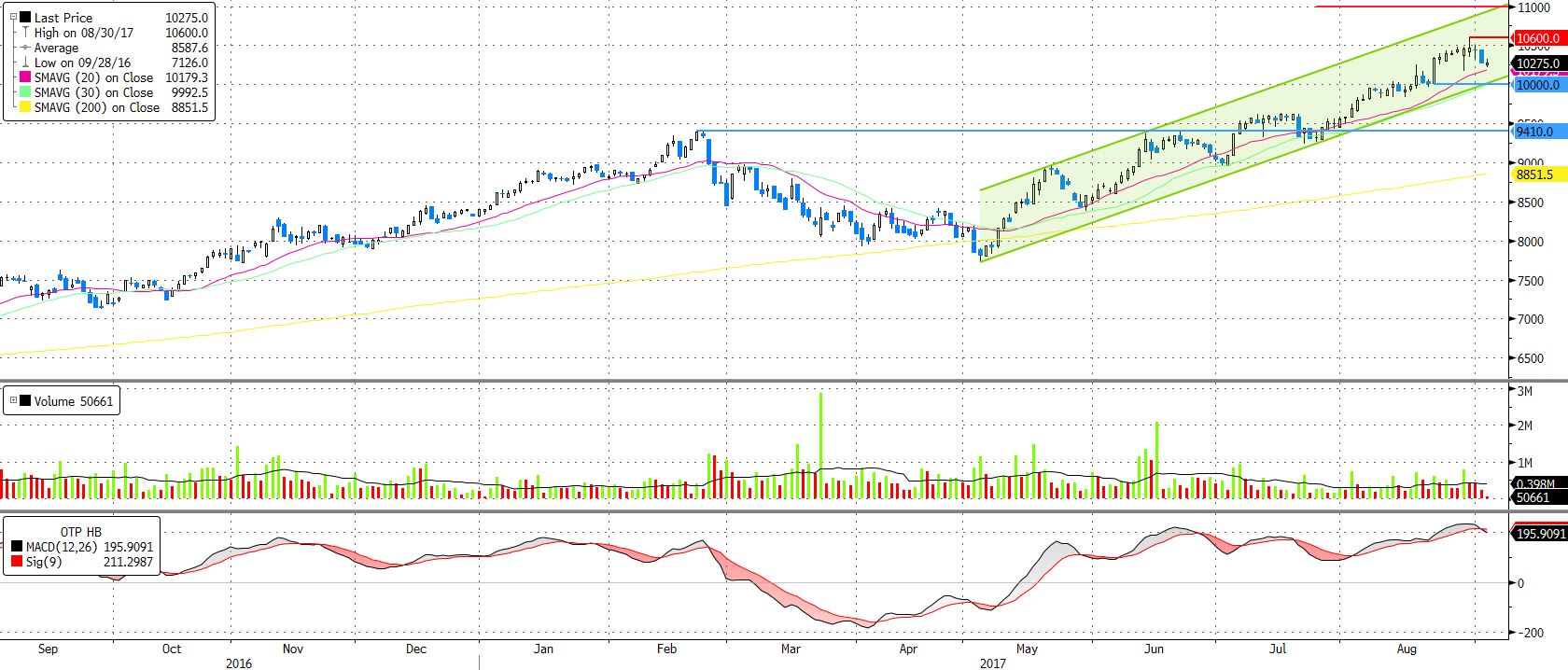Click the red 10600.0 price axis label
This screenshot has height=670, width=1568.
point(1537,38)
